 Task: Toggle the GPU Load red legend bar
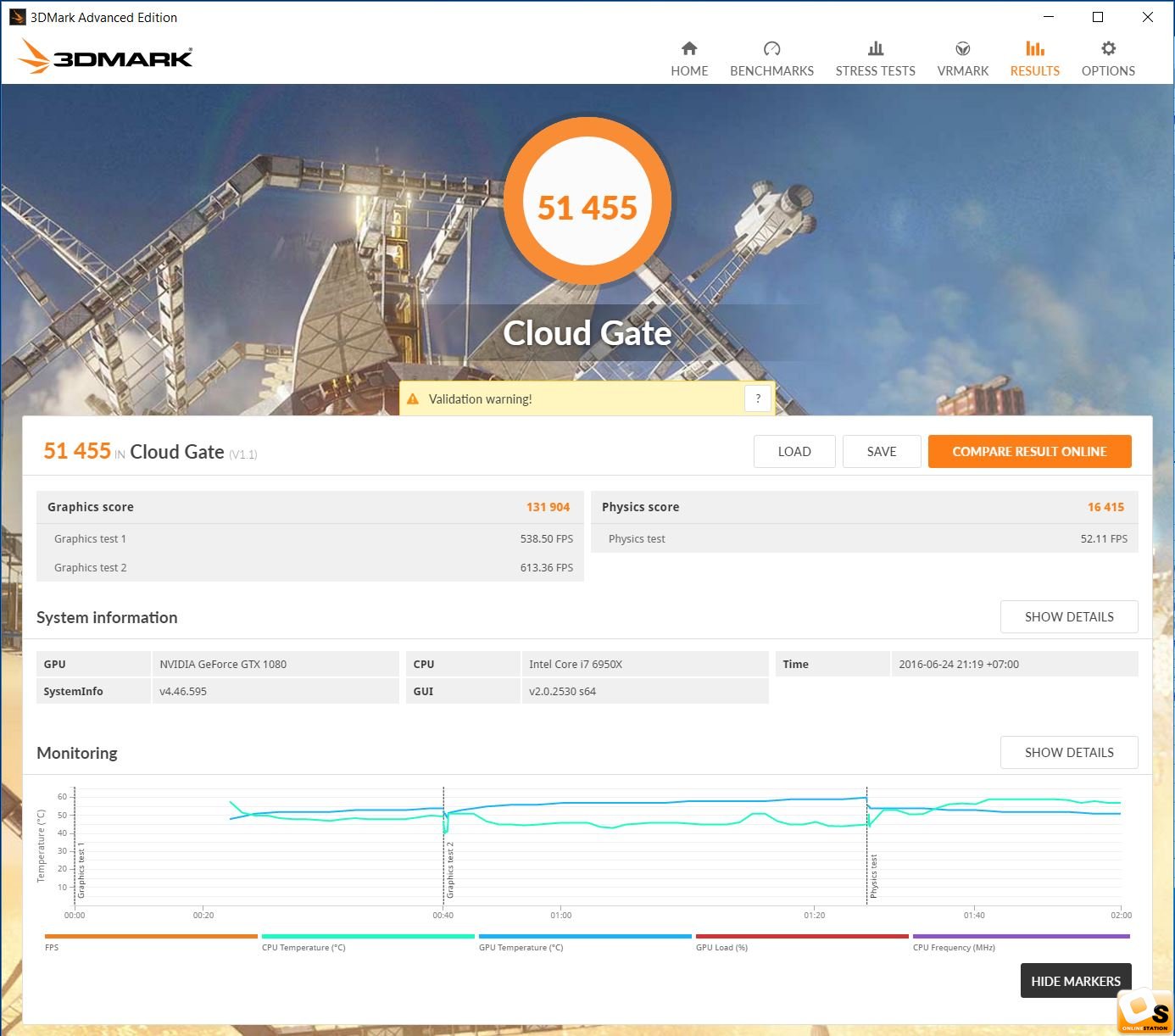click(802, 936)
